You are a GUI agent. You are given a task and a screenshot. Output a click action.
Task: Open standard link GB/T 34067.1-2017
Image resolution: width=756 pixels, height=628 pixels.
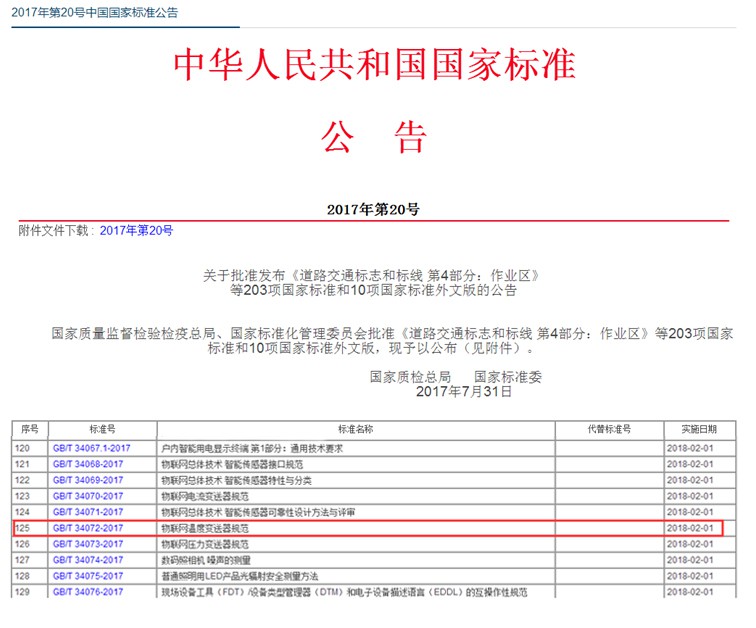tap(91, 449)
